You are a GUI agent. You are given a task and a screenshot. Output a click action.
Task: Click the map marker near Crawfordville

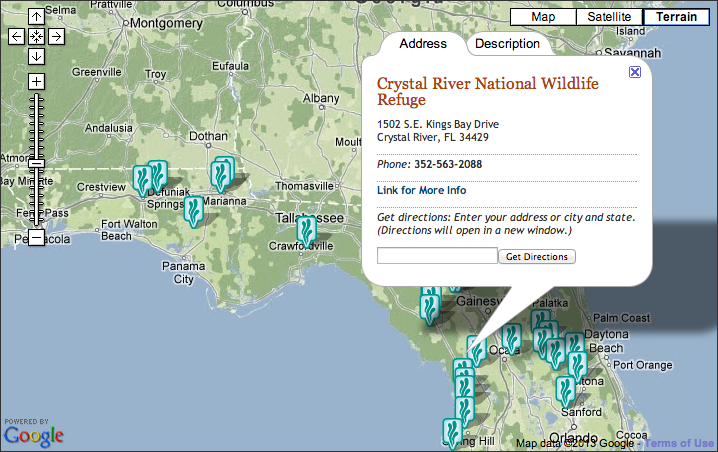306,230
